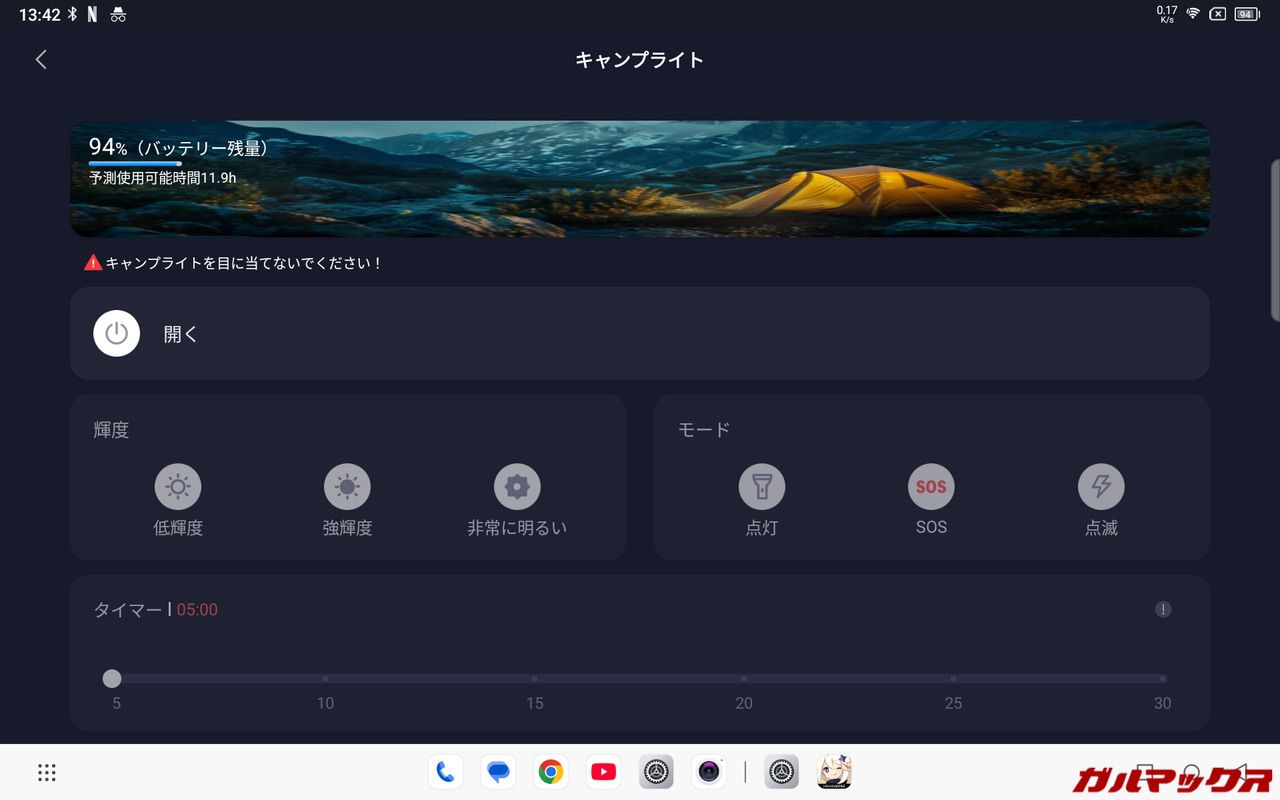The image size is (1280, 800).
Task: Set the timer slider to 15
Action: click(x=535, y=679)
